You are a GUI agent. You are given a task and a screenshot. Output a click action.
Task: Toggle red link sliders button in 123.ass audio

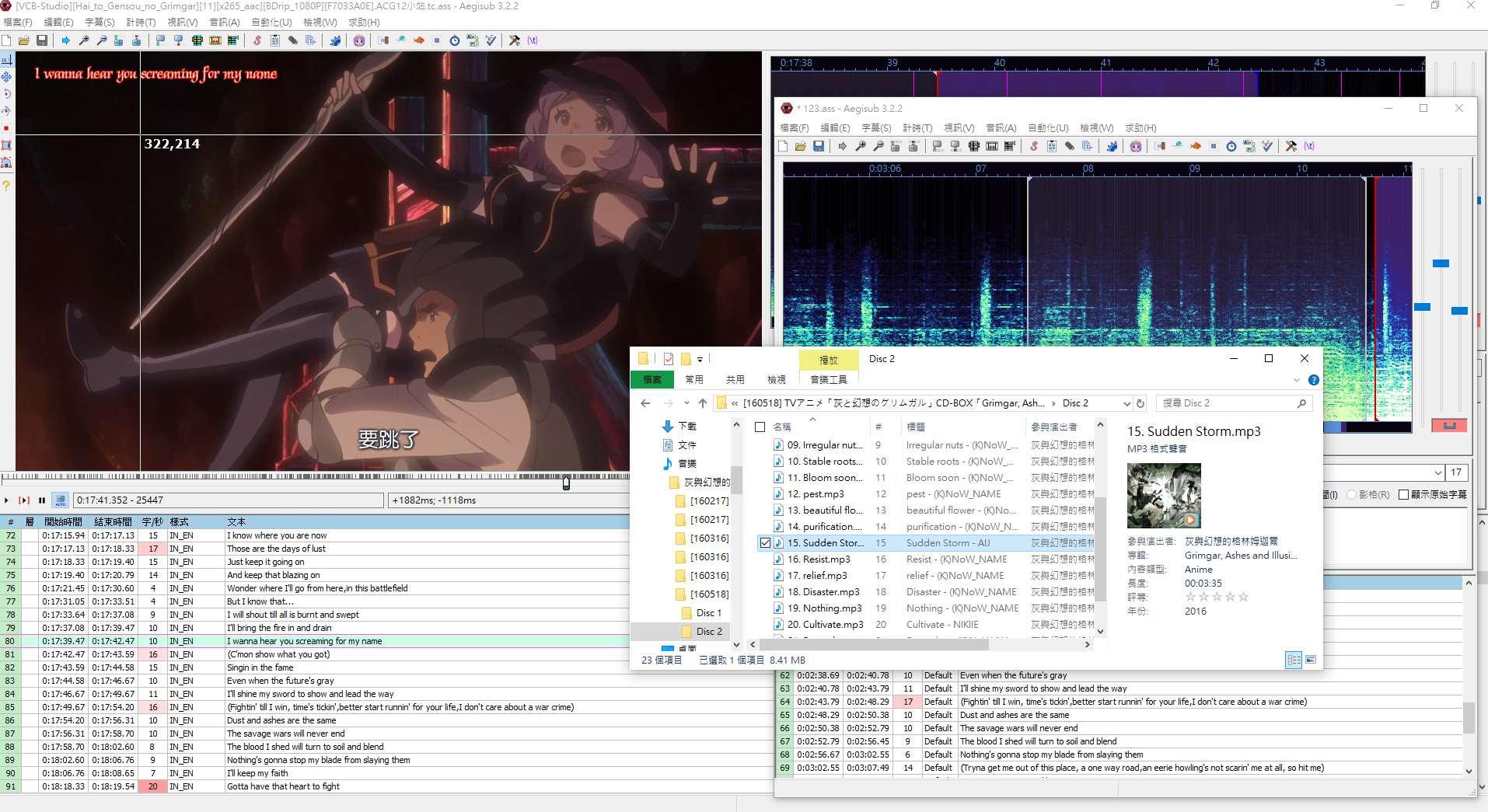coord(1449,426)
